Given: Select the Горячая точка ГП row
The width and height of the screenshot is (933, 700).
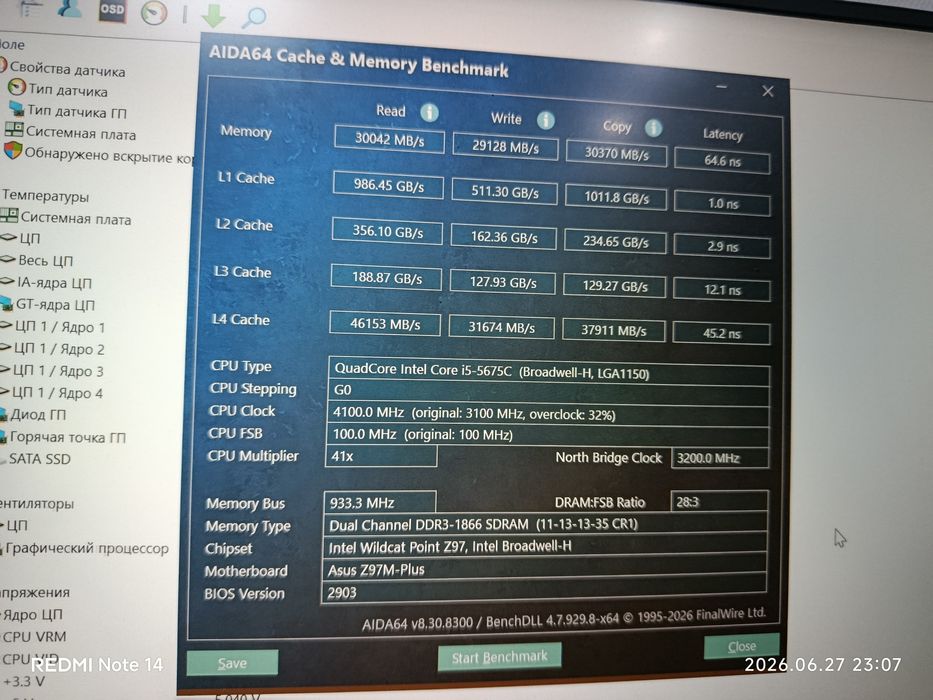Looking at the screenshot, I should [x=68, y=437].
